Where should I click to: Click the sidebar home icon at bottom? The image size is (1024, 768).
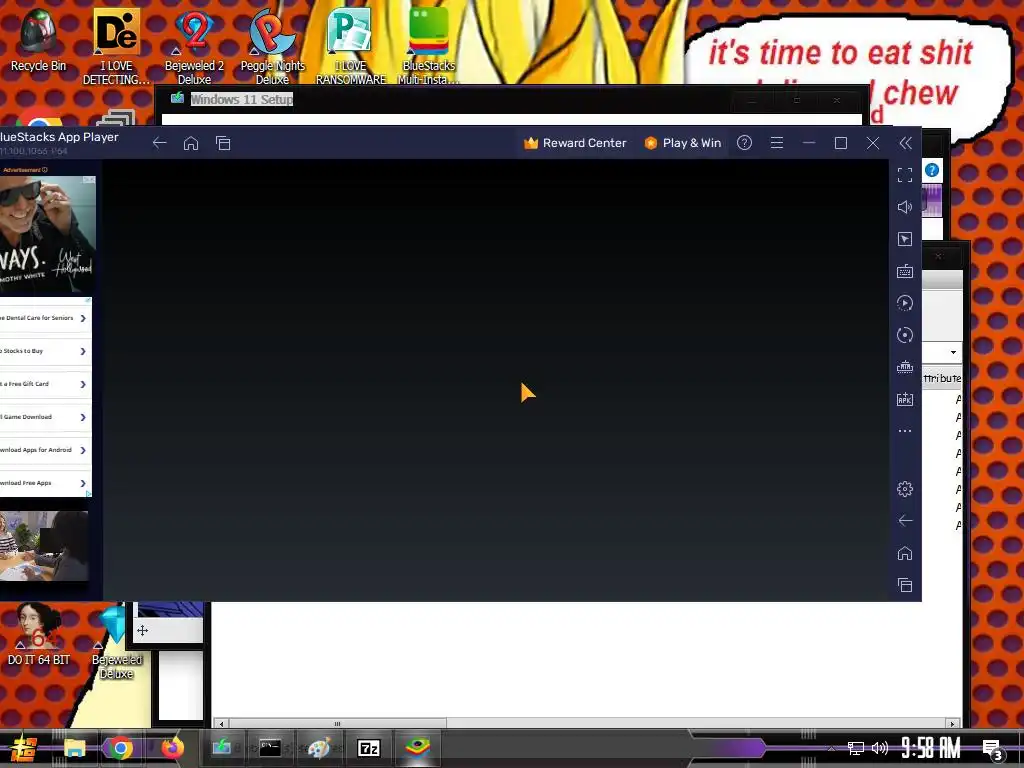905,553
